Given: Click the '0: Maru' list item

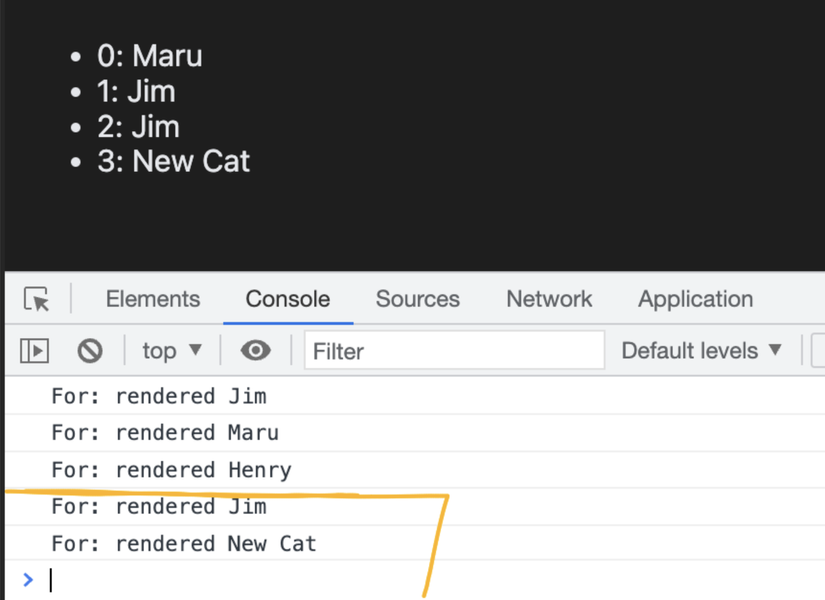Looking at the screenshot, I should (149, 56).
